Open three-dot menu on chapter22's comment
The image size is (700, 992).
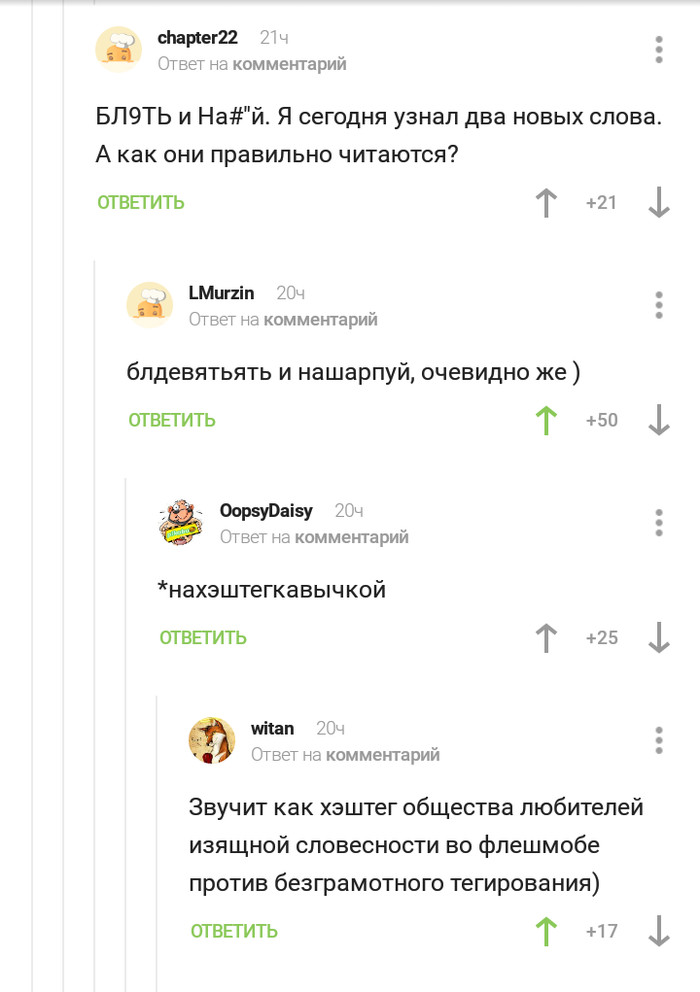[659, 49]
